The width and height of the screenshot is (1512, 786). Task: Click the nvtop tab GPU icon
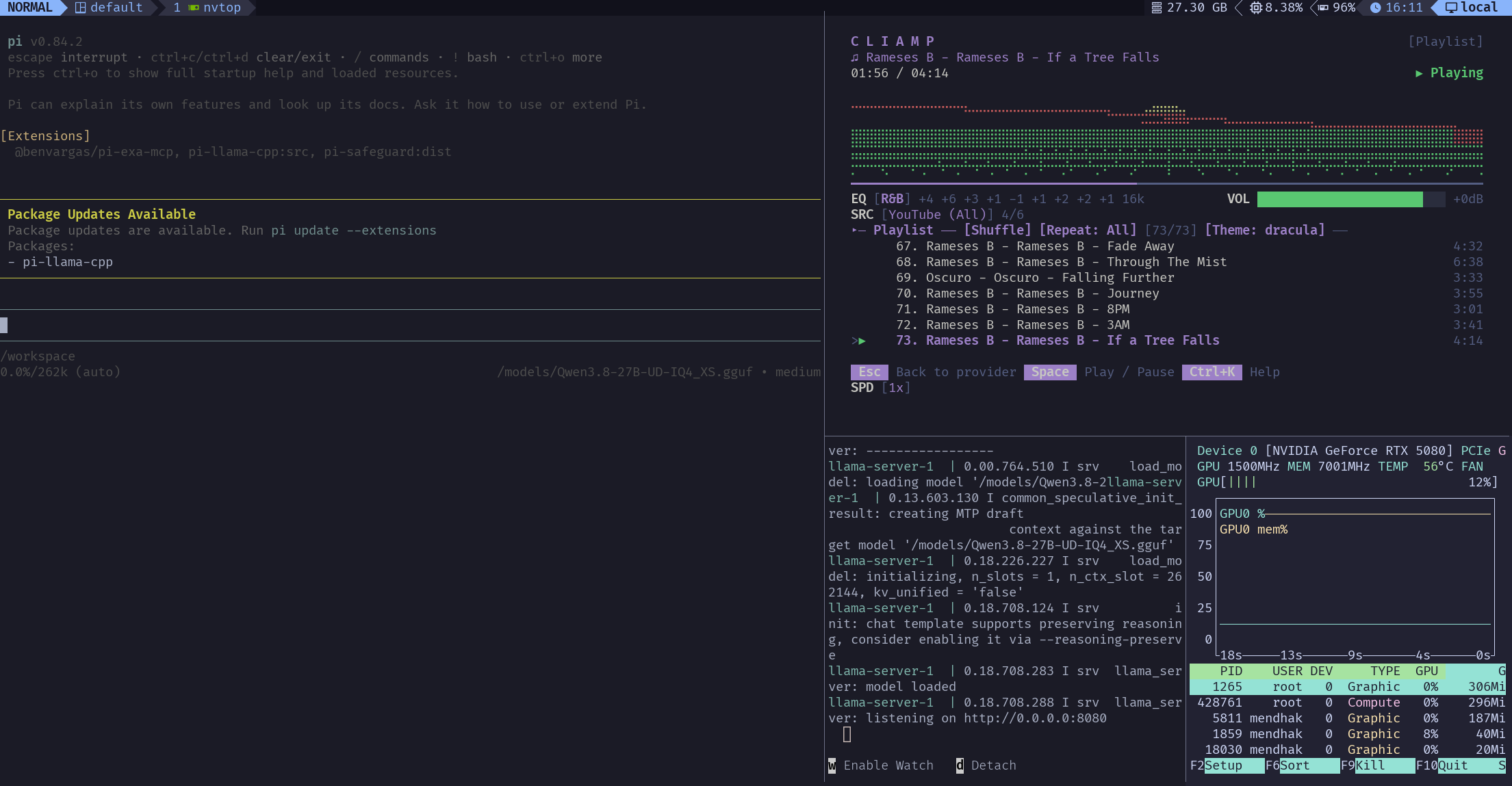(194, 8)
